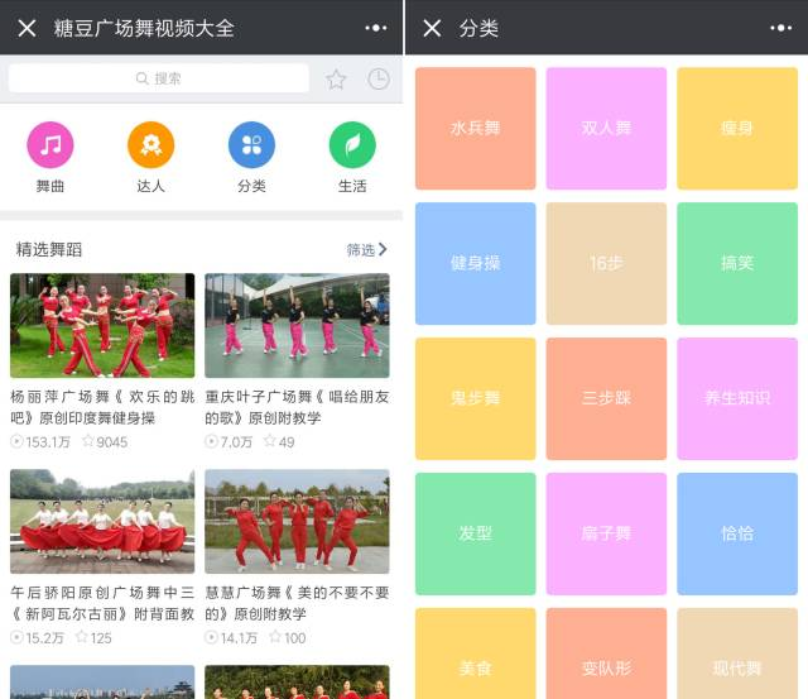Open more options in 糖豆广场舞视频大全 header
808x700 pixels.
376,28
